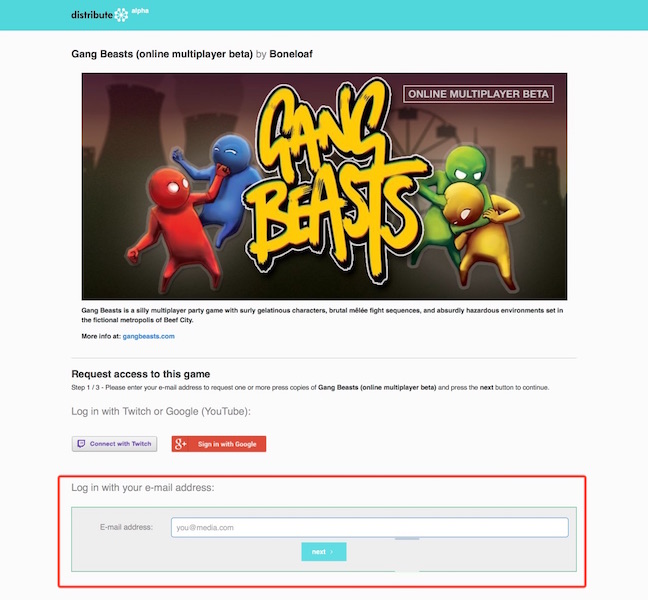Sign in with Google button
The height and width of the screenshot is (600, 648).
(219, 444)
